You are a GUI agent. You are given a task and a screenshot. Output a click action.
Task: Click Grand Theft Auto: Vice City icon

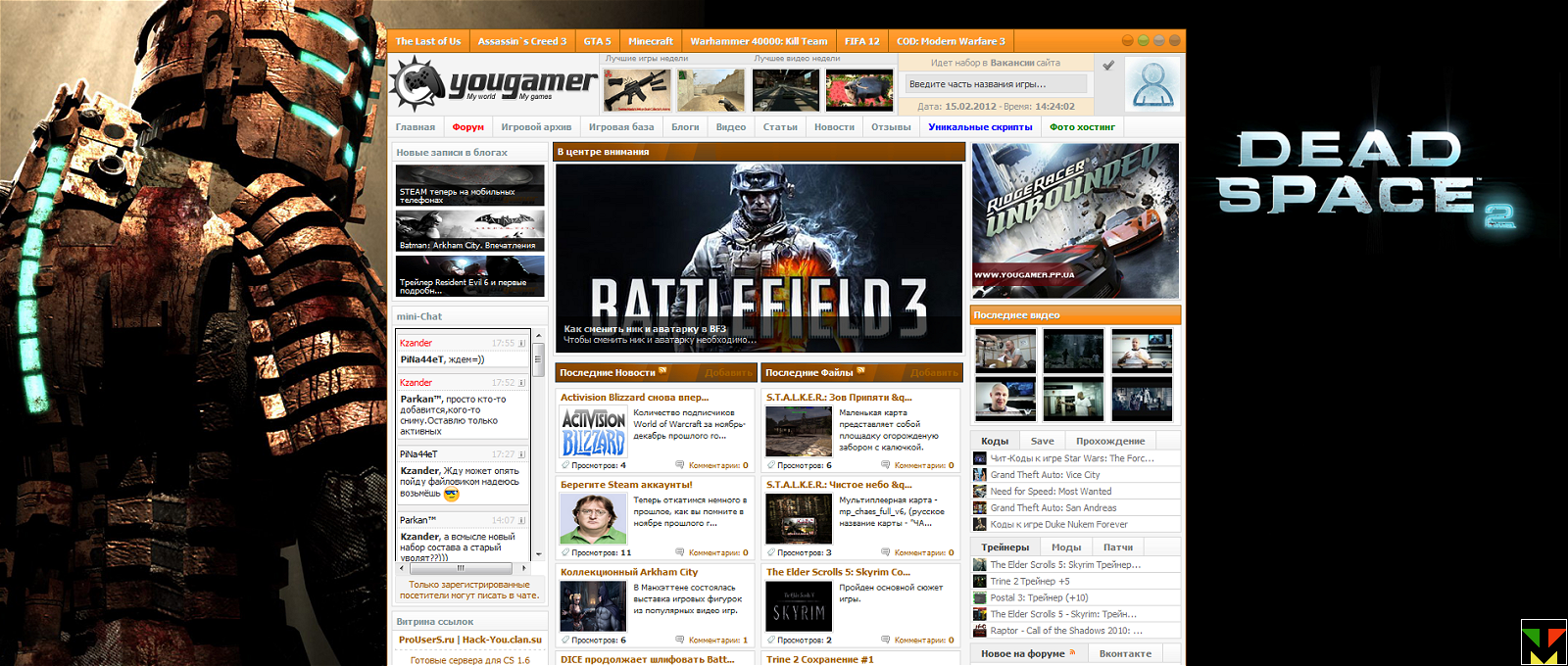[979, 475]
